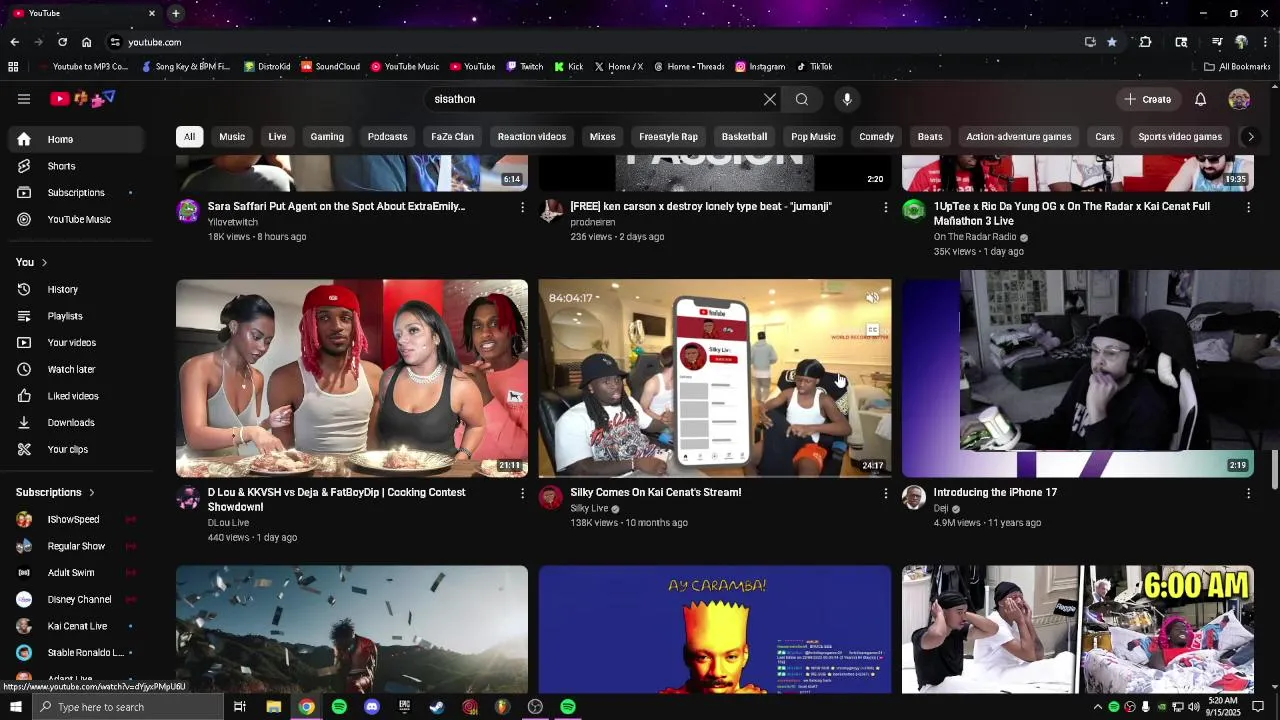Click the Windows Start button
Viewport: 1280px width, 720px height.
tap(15, 707)
